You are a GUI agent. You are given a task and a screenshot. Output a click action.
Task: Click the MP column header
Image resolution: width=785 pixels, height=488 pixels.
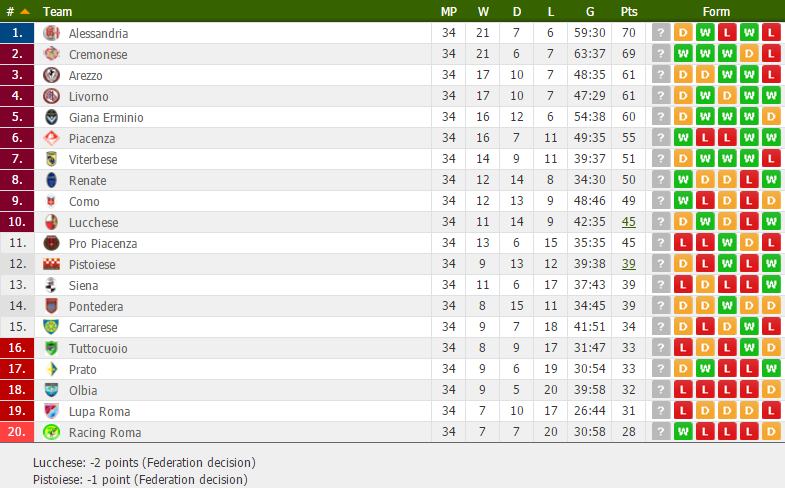pyautogui.click(x=449, y=12)
